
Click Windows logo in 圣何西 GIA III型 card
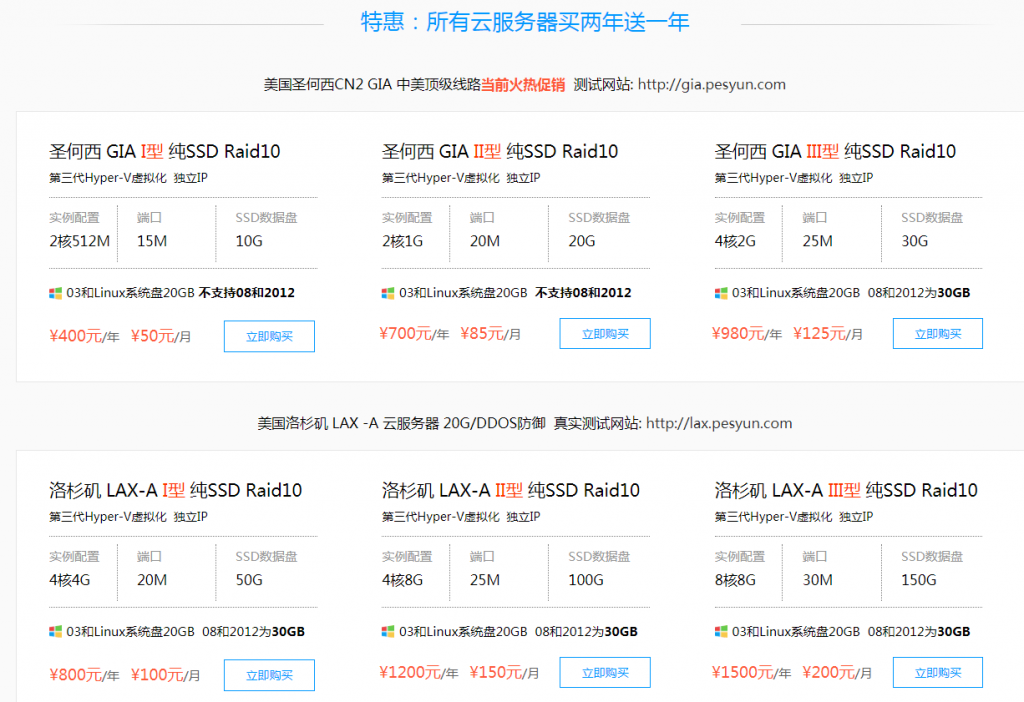pyautogui.click(x=721, y=293)
